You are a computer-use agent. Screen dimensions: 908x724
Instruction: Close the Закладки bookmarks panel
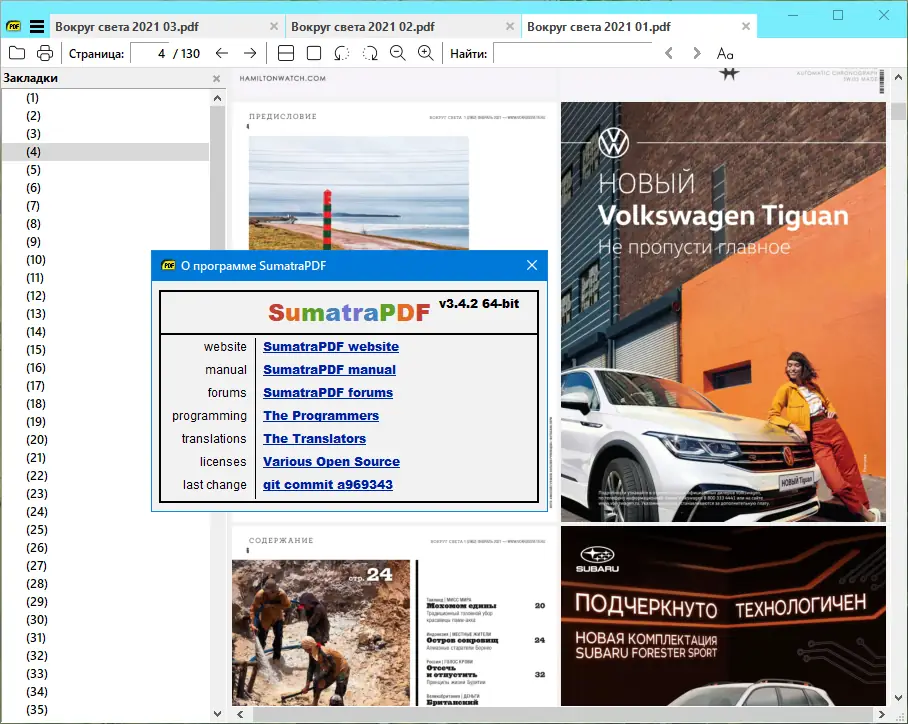pos(216,78)
